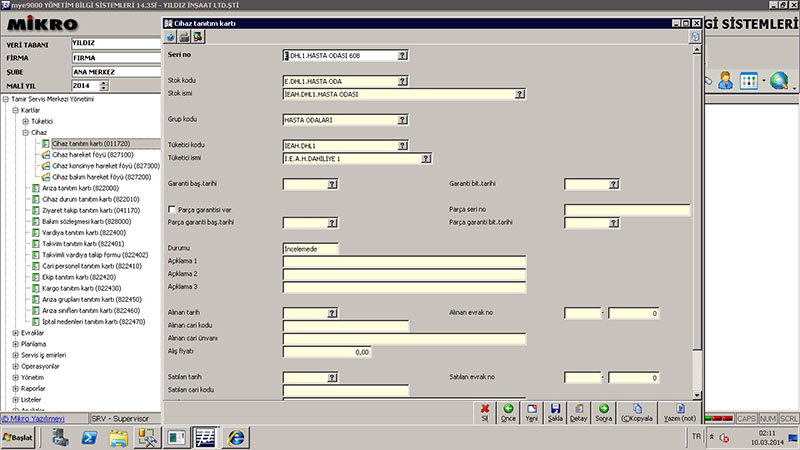Click into the Alış fiyatı field
800x450 pixels.
click(x=327, y=352)
